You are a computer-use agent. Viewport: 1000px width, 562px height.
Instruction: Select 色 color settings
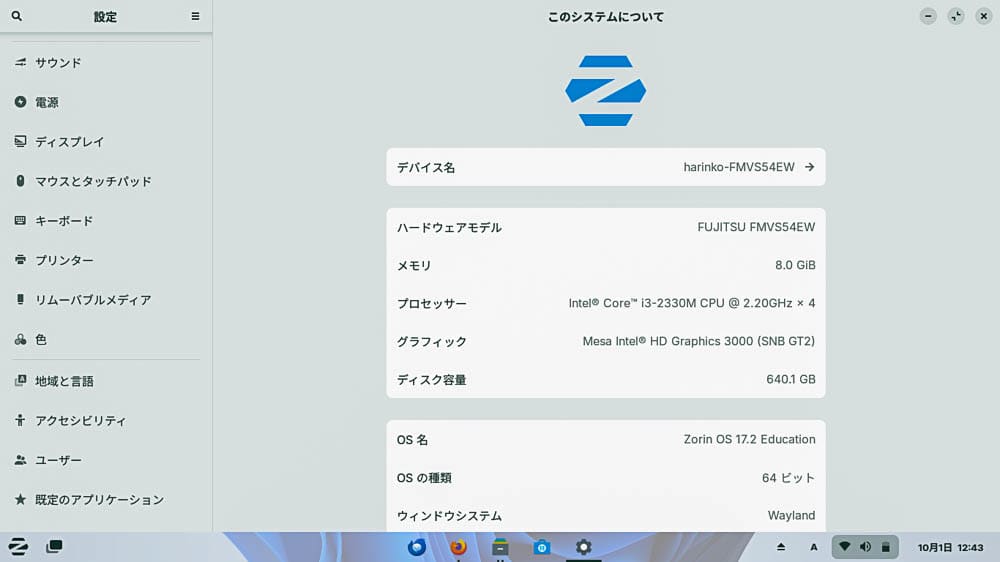41,340
